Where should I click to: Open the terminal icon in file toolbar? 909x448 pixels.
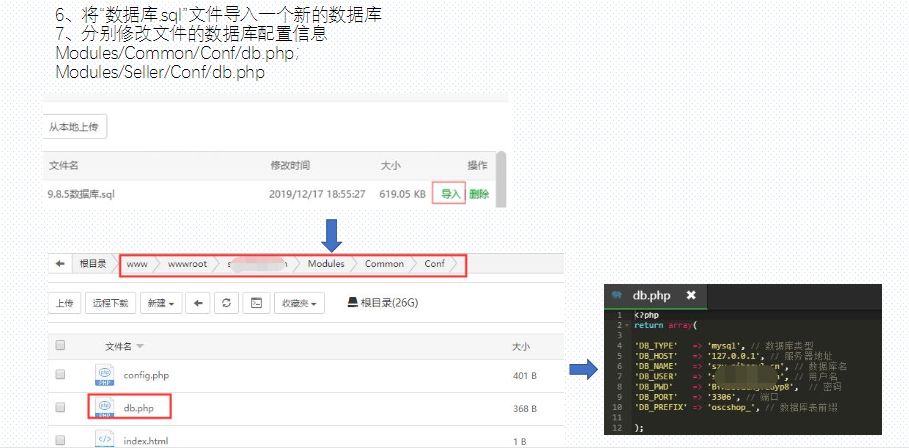coord(256,303)
